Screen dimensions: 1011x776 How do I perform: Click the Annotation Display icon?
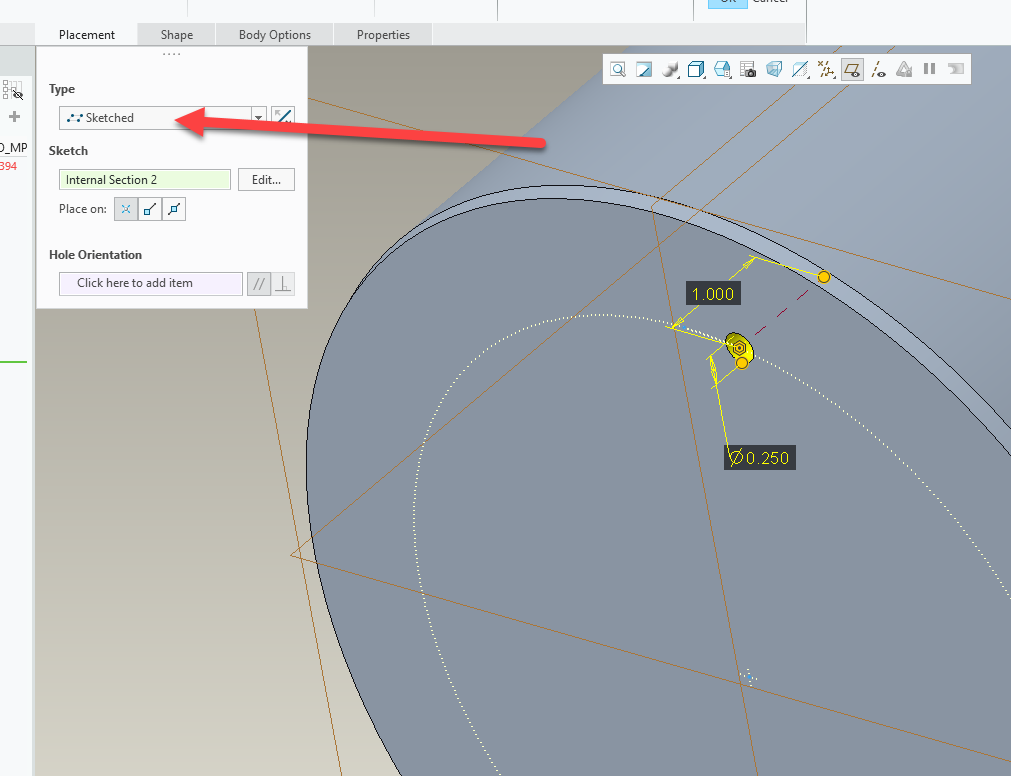point(904,69)
